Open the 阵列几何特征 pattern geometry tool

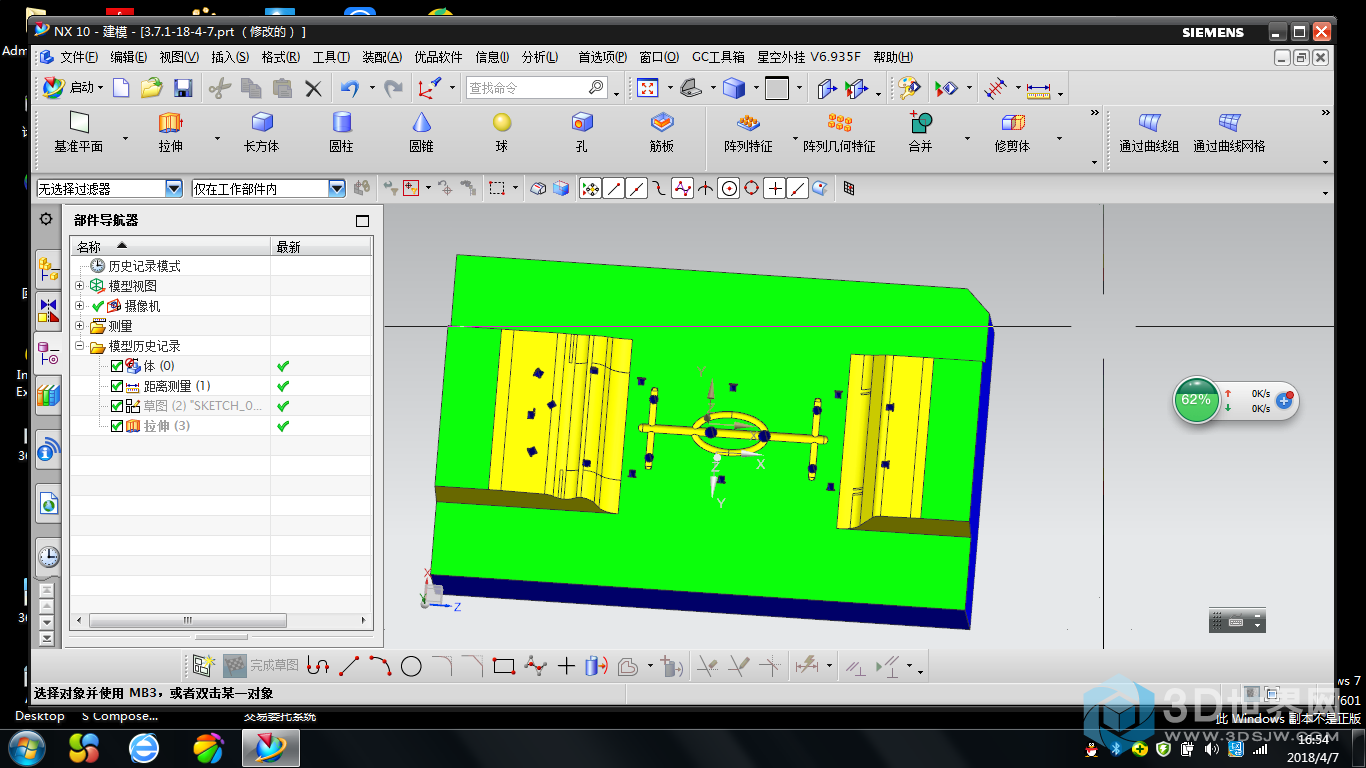point(839,132)
